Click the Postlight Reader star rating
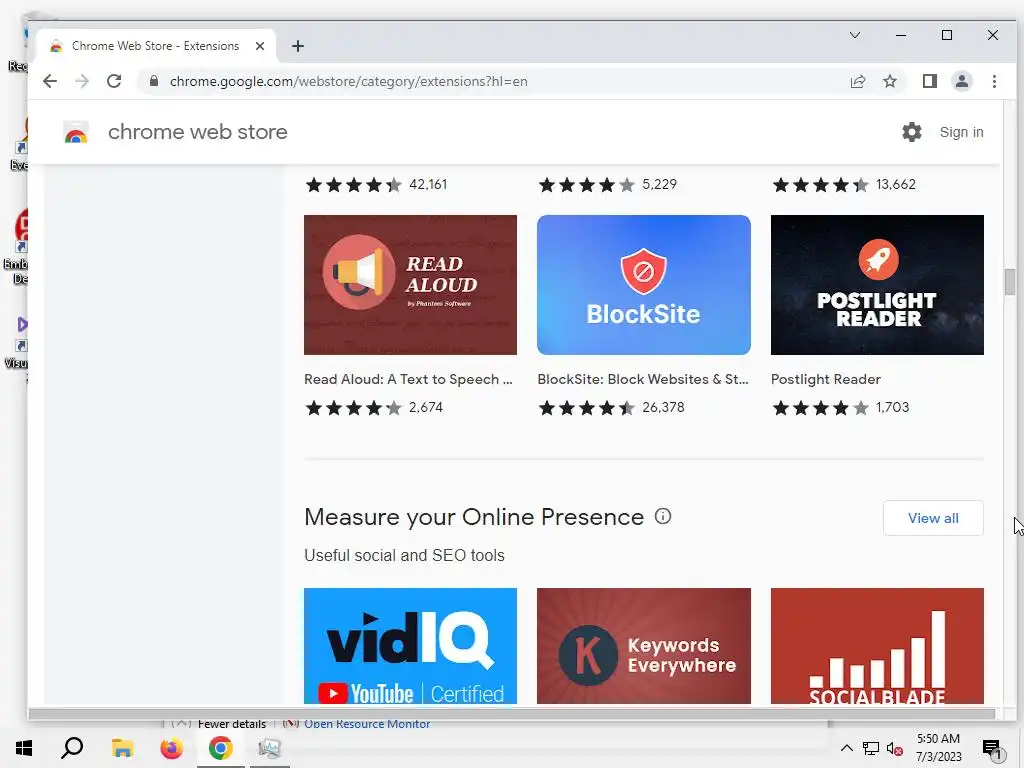 click(820, 408)
